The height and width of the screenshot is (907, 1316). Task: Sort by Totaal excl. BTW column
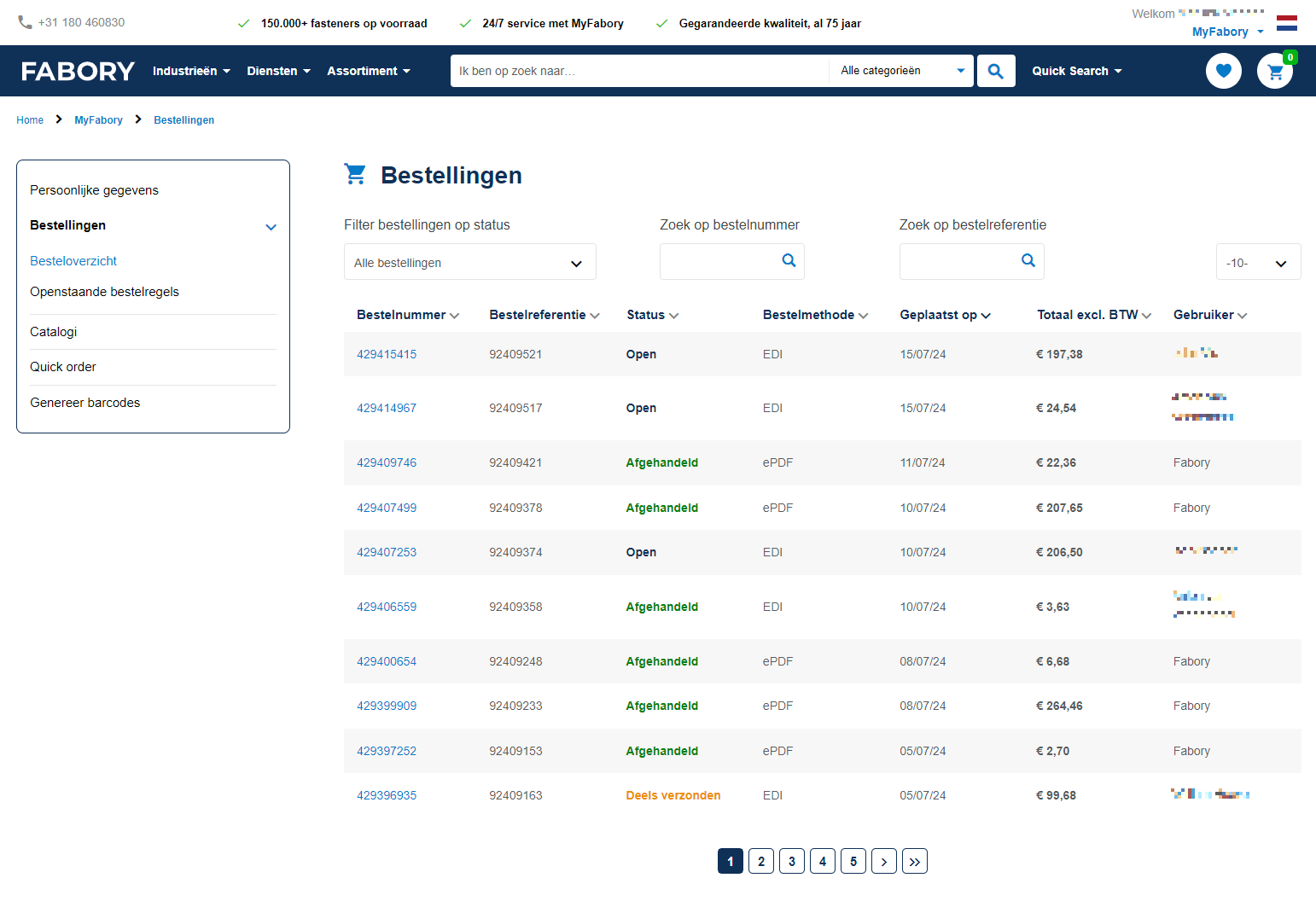pos(1093,315)
